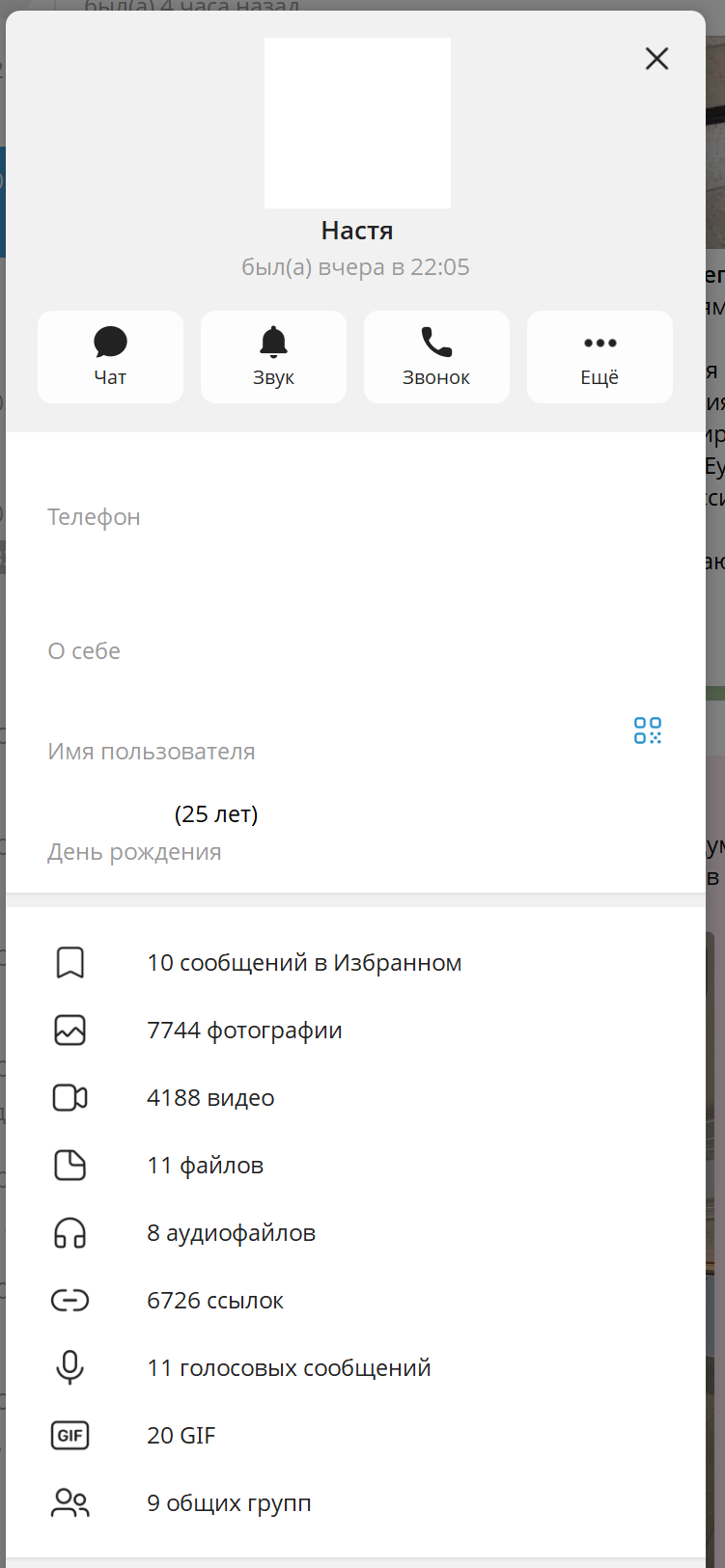
Task: Click the profile photo thumbnail
Action: coord(357,123)
